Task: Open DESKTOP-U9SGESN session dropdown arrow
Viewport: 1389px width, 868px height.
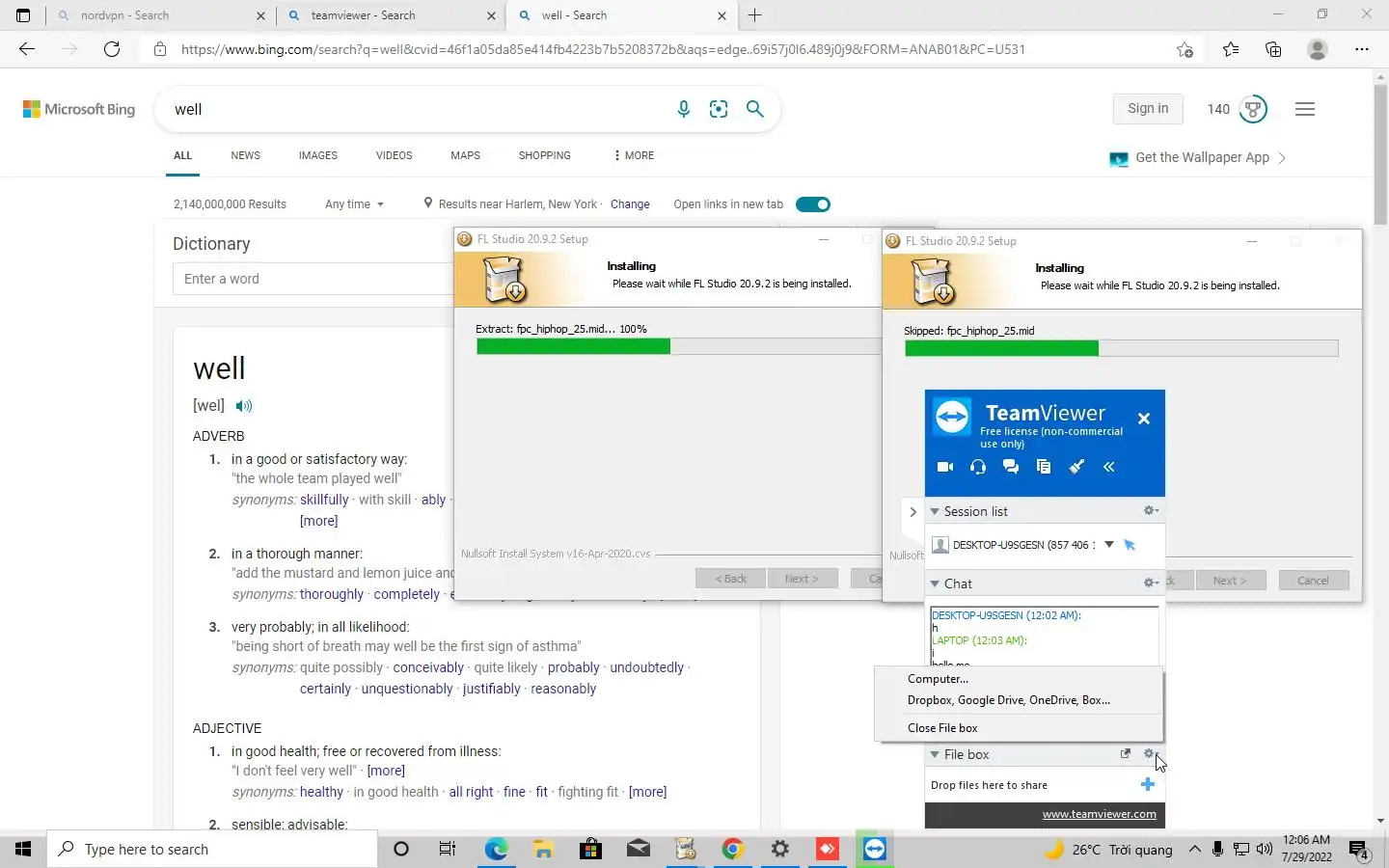Action: coord(1109,545)
